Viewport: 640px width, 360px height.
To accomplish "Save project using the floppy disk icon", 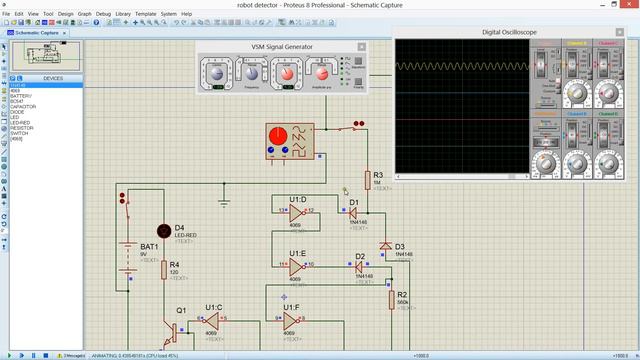I will (x=21, y=22).
